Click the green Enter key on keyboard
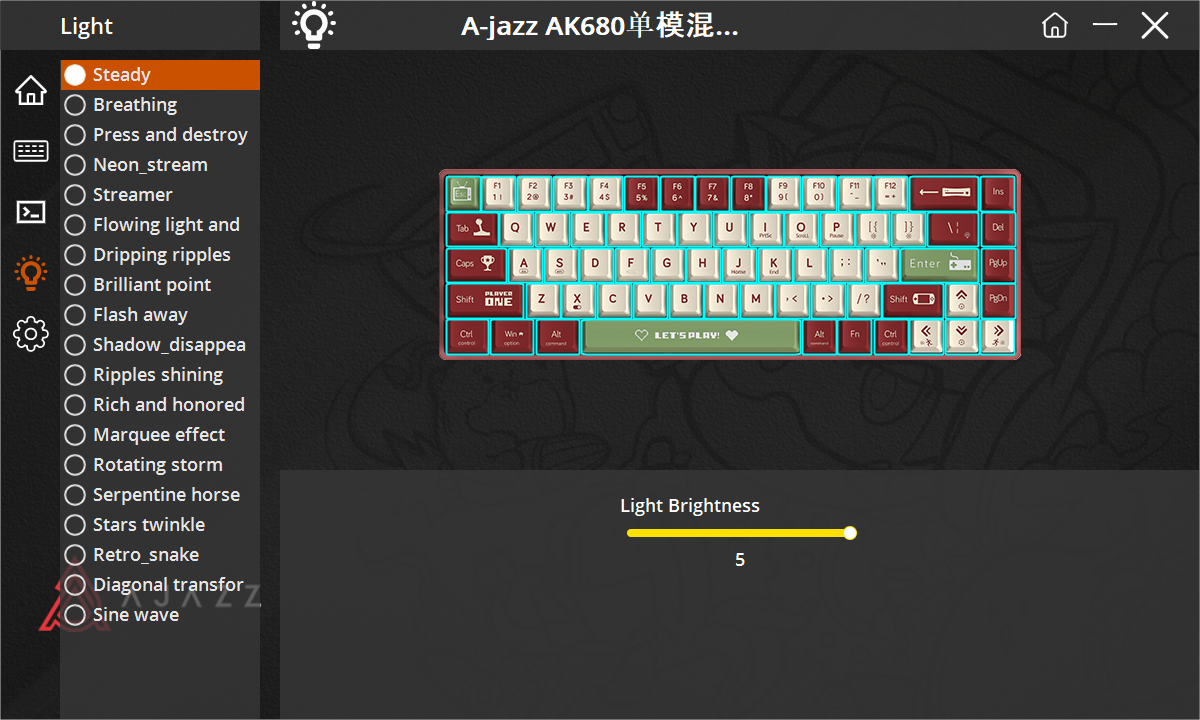The image size is (1200, 720). pyautogui.click(x=940, y=264)
